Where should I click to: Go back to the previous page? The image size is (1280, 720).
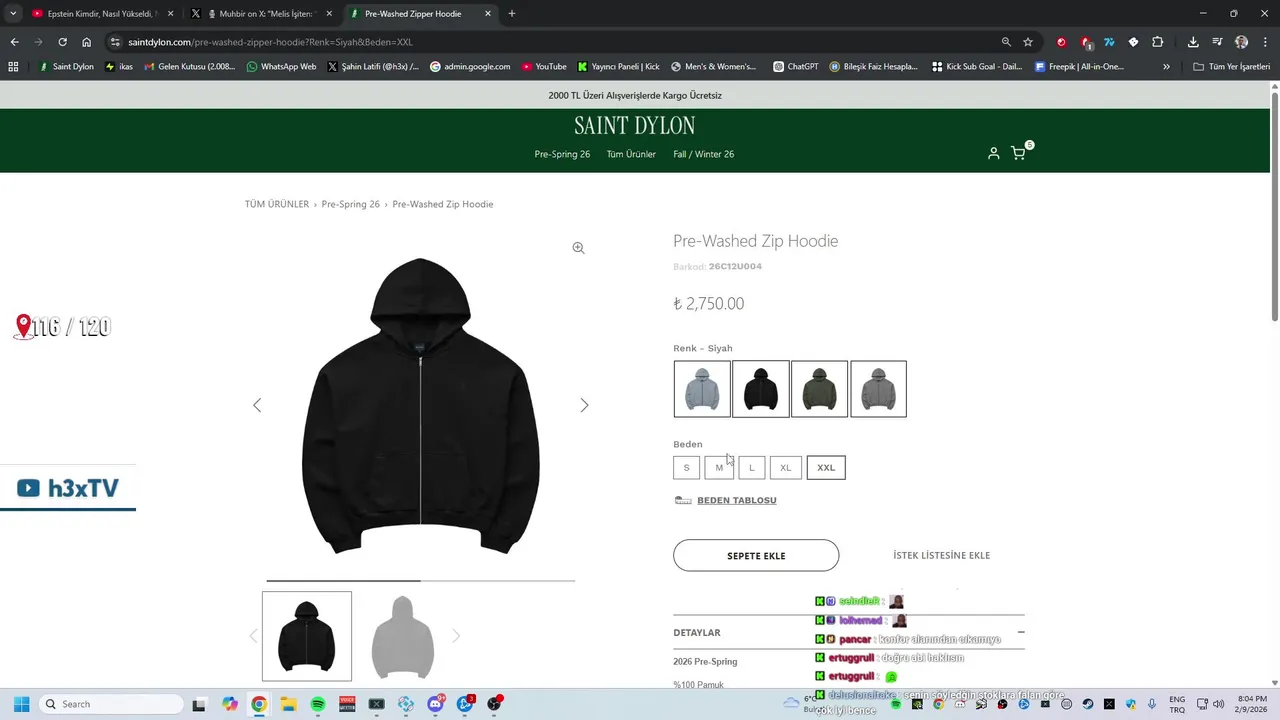pyautogui.click(x=14, y=42)
